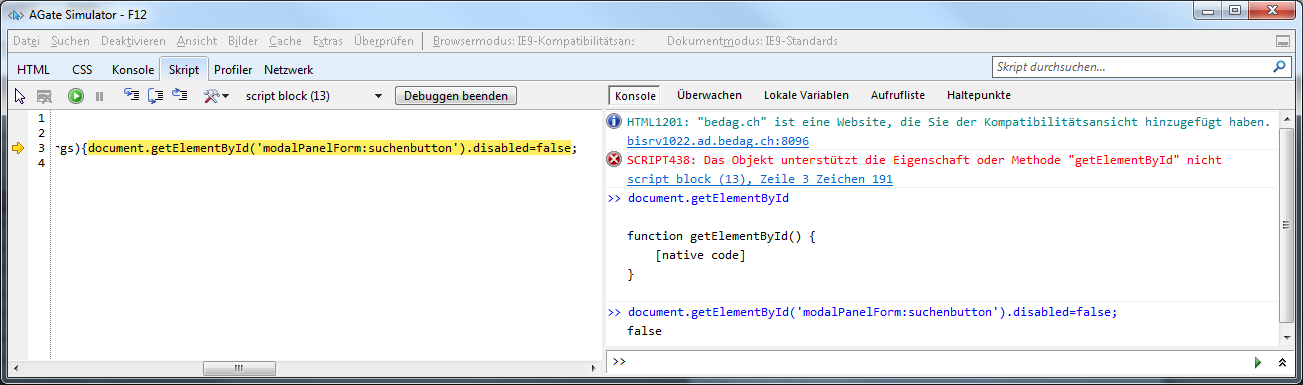Change Dokumentmodus IE9-Standards setting

[x=752, y=41]
